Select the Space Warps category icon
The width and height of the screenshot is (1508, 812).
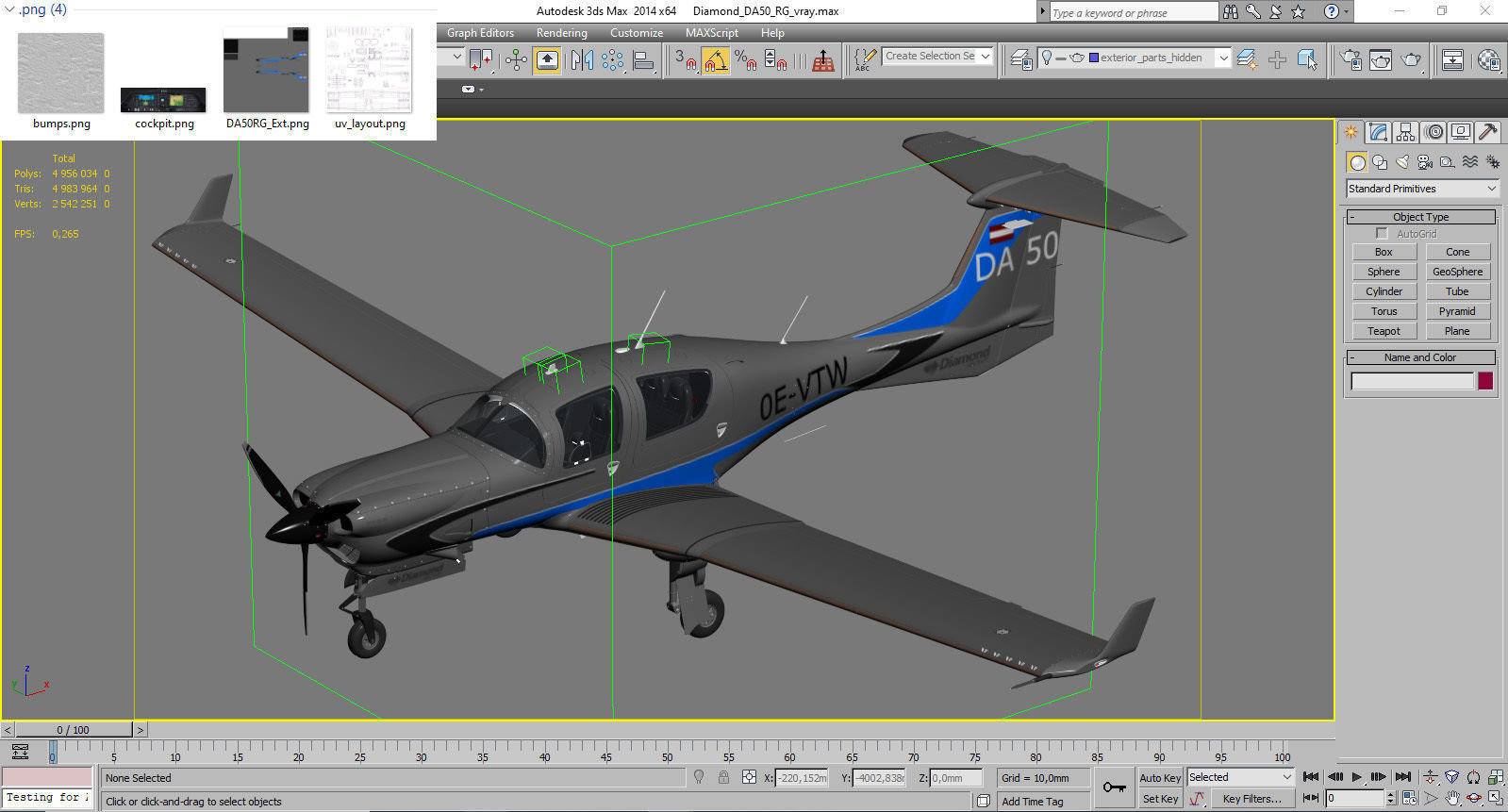(1470, 162)
